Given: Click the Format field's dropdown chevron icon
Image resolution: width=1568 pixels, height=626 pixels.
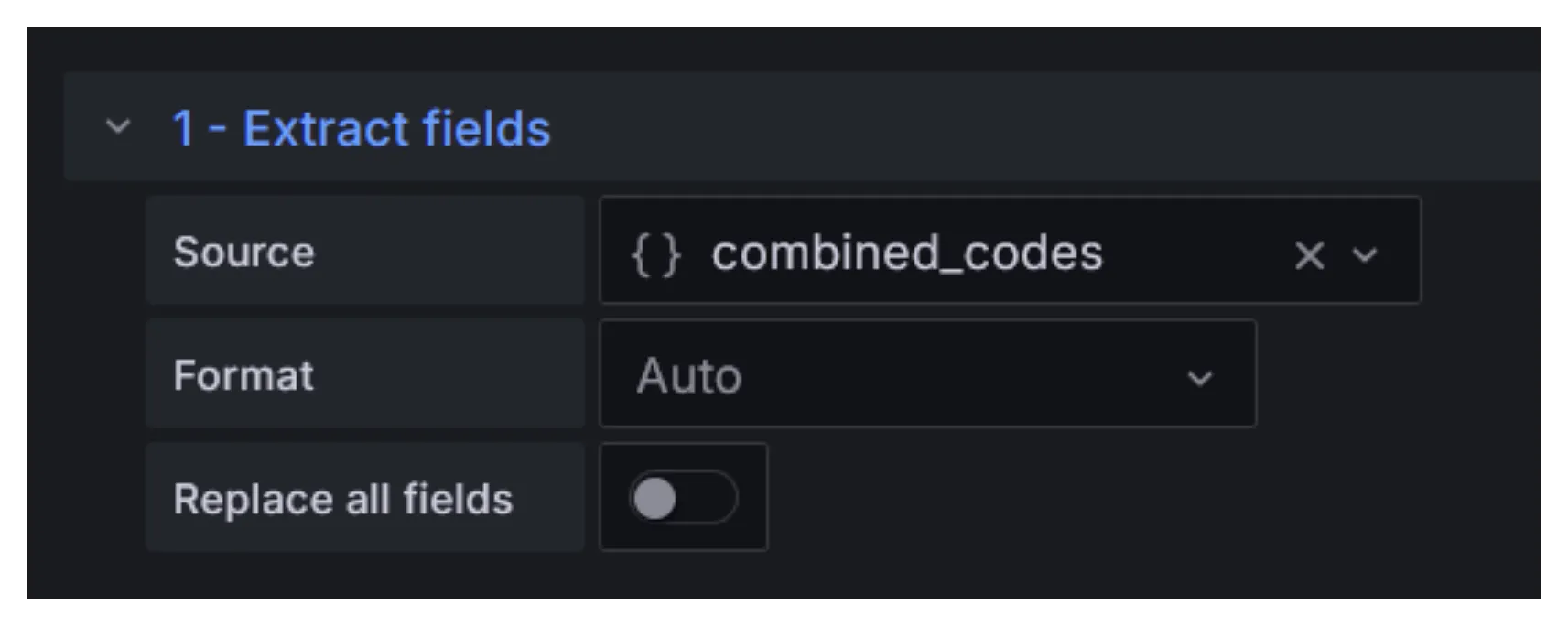Looking at the screenshot, I should pyautogui.click(x=1202, y=375).
